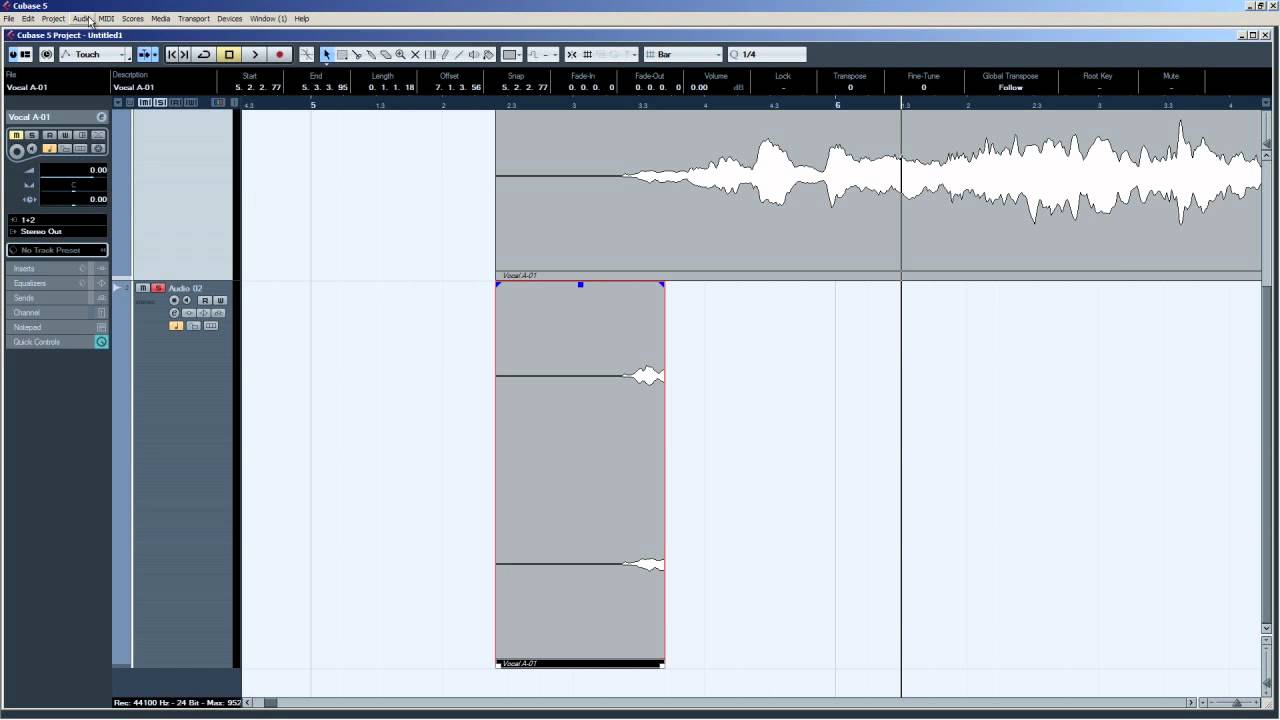Select the Split scissors tool
This screenshot has height=720, width=1280.
click(x=356, y=54)
